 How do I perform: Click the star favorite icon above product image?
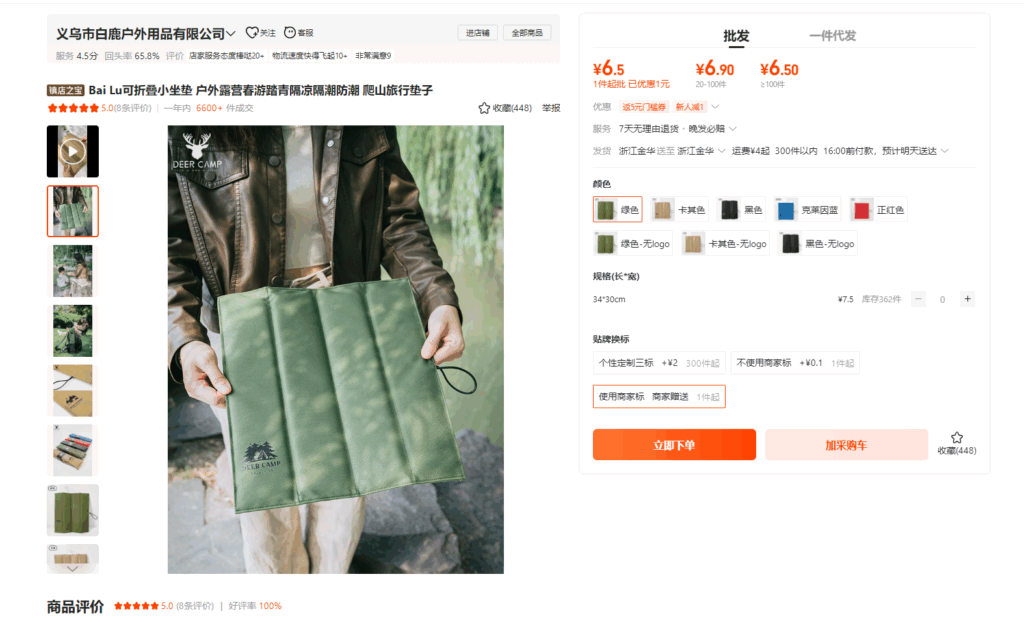point(484,108)
